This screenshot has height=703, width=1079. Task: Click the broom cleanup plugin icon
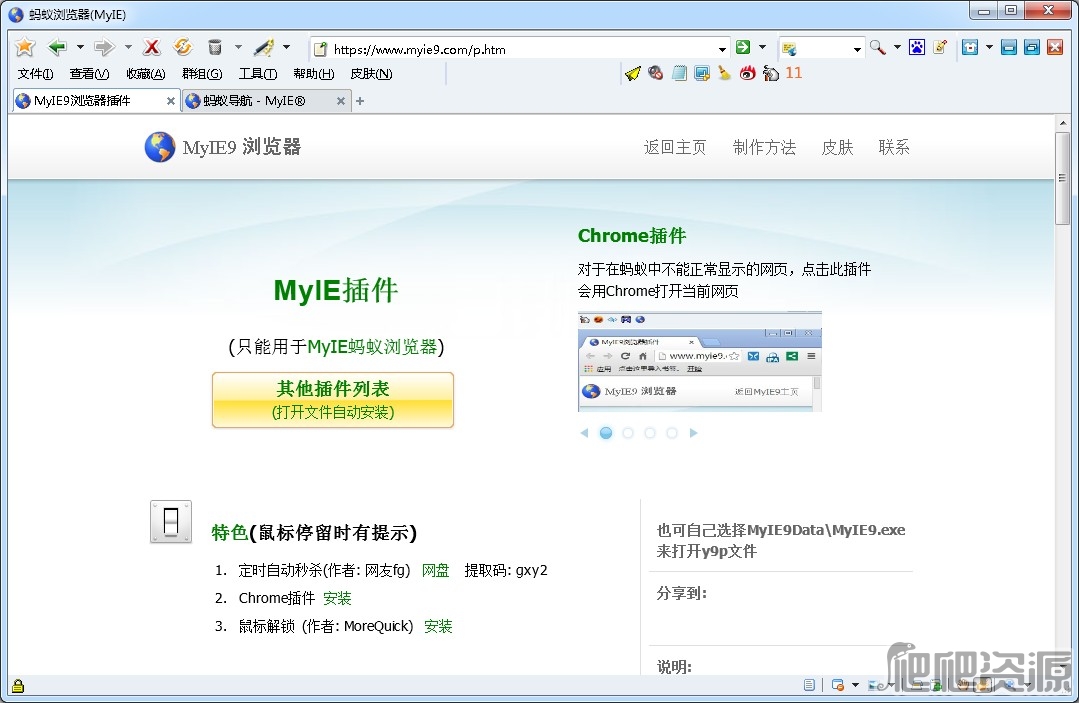point(725,73)
